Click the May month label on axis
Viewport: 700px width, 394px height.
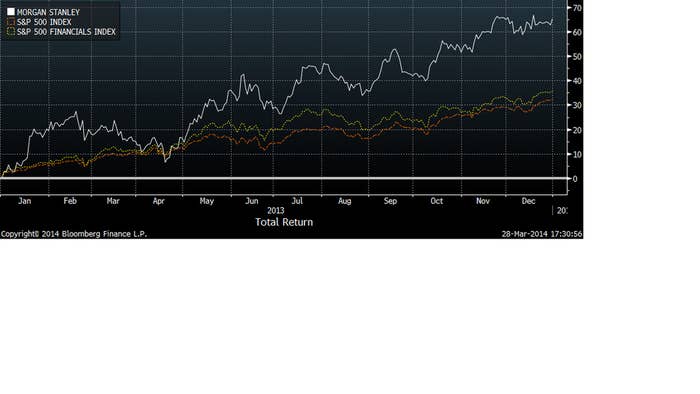point(207,201)
